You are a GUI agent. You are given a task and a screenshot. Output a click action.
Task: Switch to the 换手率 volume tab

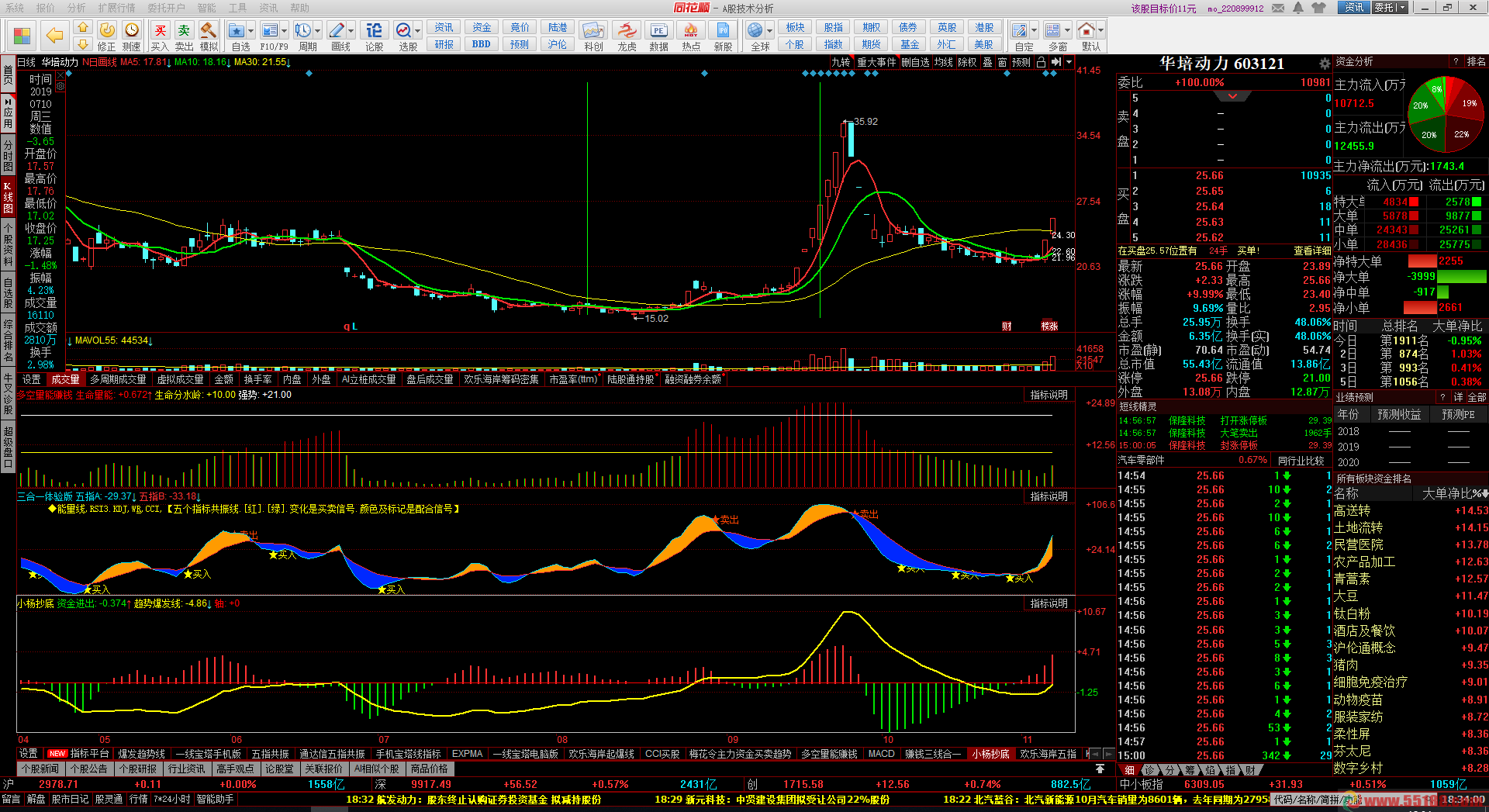click(258, 379)
